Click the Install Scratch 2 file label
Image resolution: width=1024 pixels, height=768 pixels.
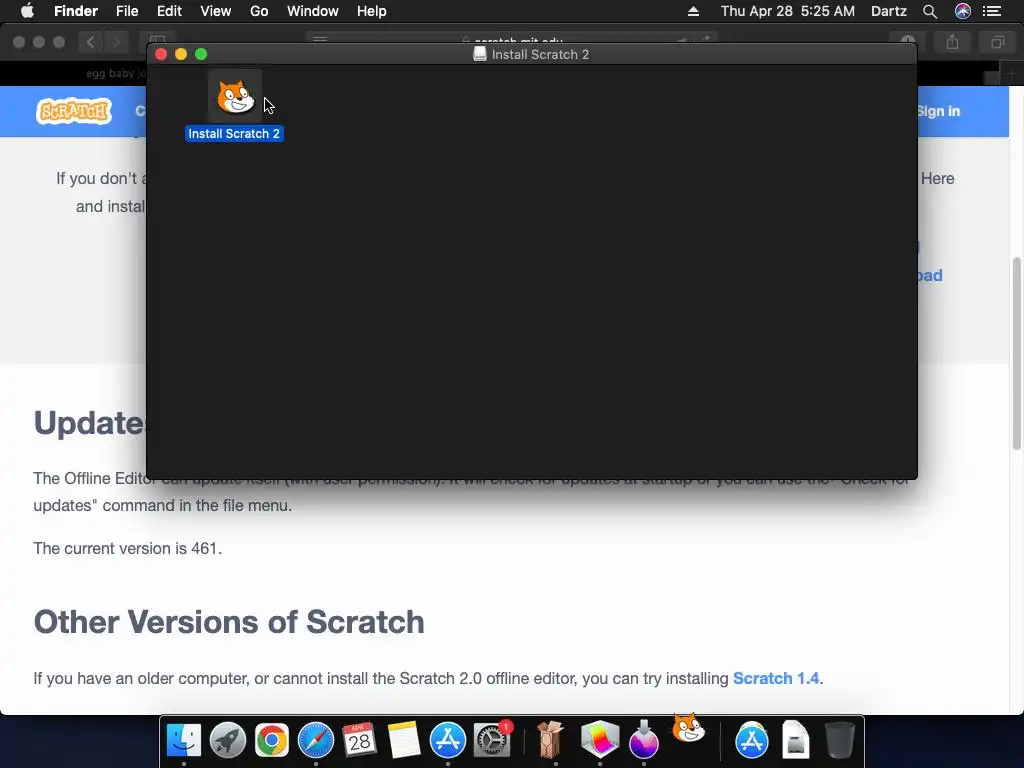pyautogui.click(x=234, y=133)
